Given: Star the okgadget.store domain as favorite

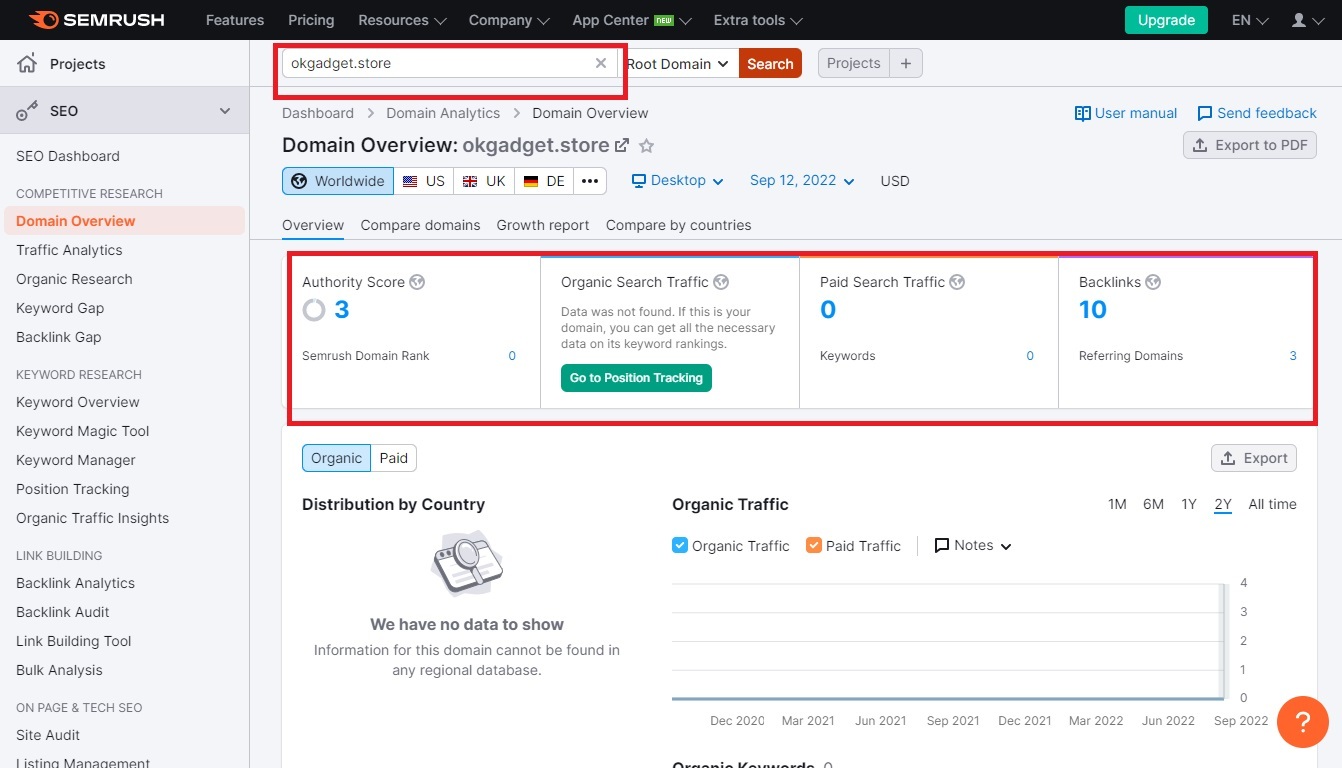Looking at the screenshot, I should (x=647, y=146).
